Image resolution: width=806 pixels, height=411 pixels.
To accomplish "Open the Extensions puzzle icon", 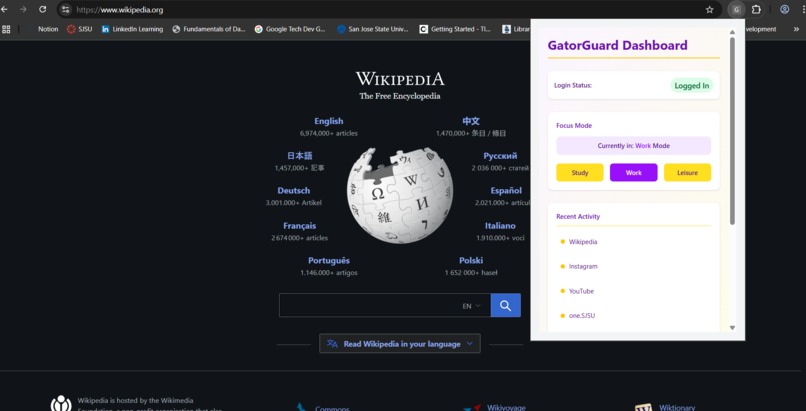I will (756, 9).
